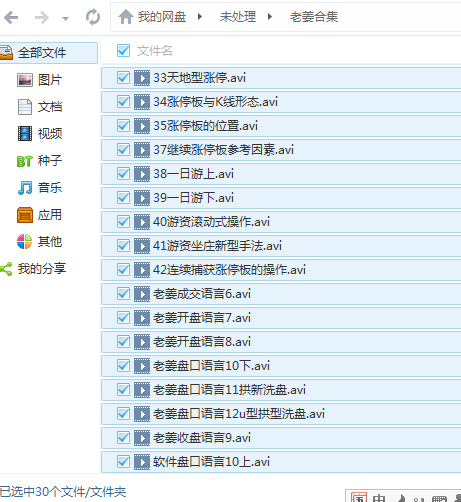Image resolution: width=461 pixels, height=502 pixels.
Task: Uncheck 41游资坐庄新型手法.avi checkbox
Action: [x=123, y=246]
